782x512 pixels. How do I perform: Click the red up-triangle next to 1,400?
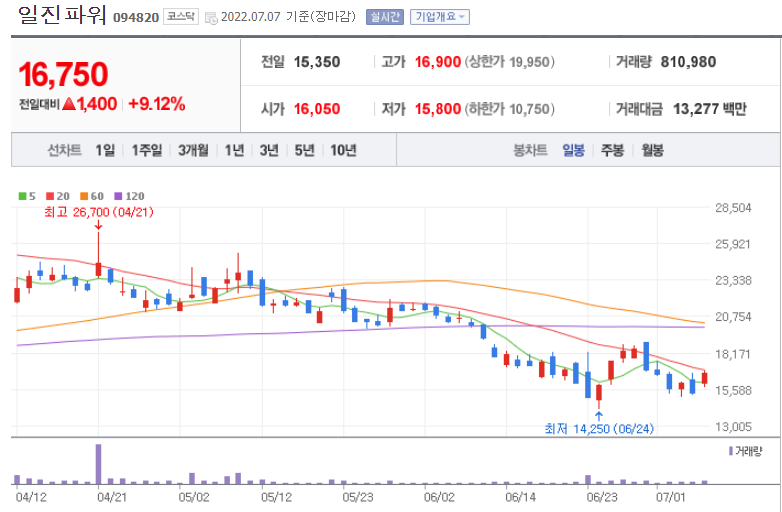click(x=69, y=104)
